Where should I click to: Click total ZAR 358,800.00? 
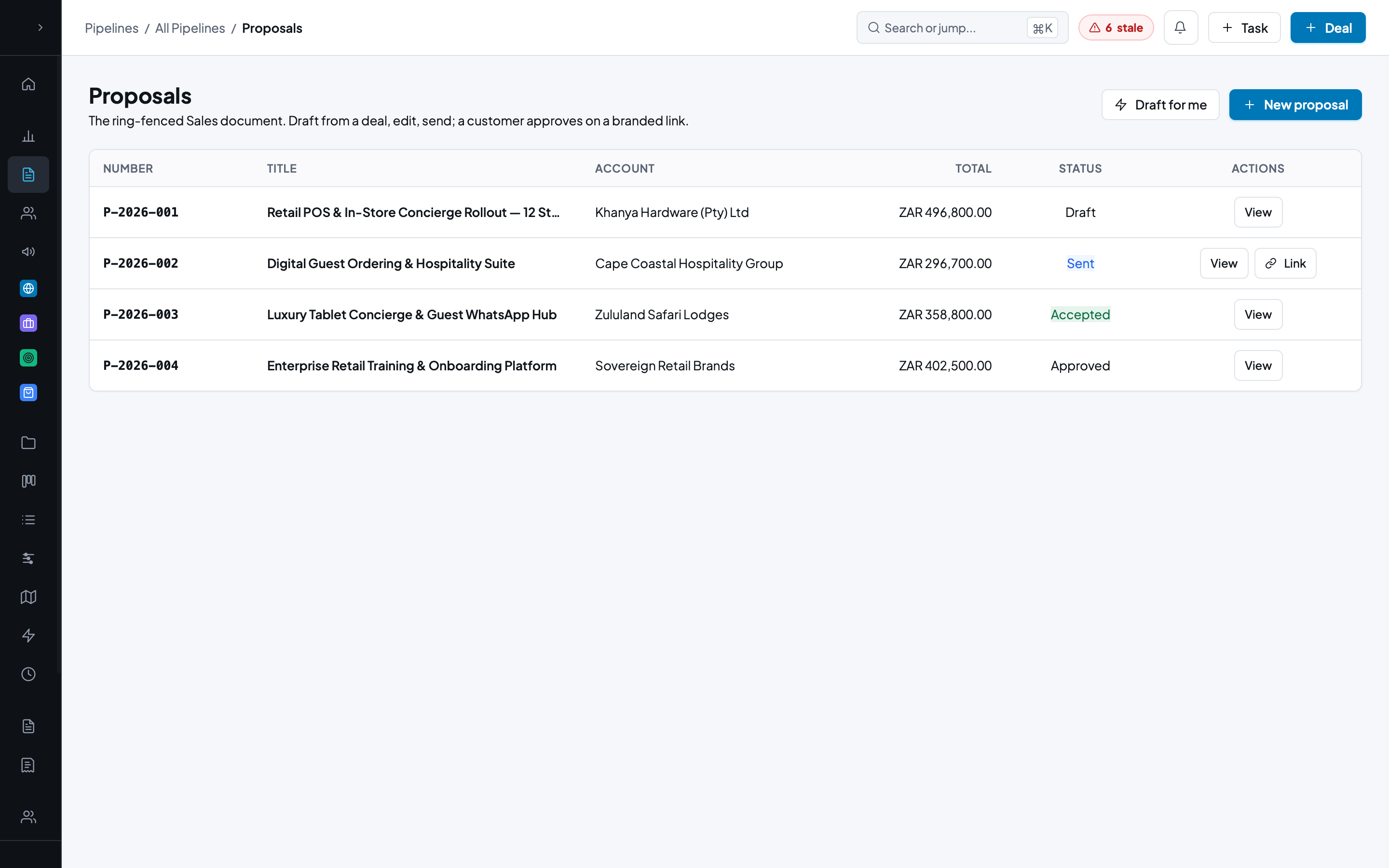click(945, 314)
